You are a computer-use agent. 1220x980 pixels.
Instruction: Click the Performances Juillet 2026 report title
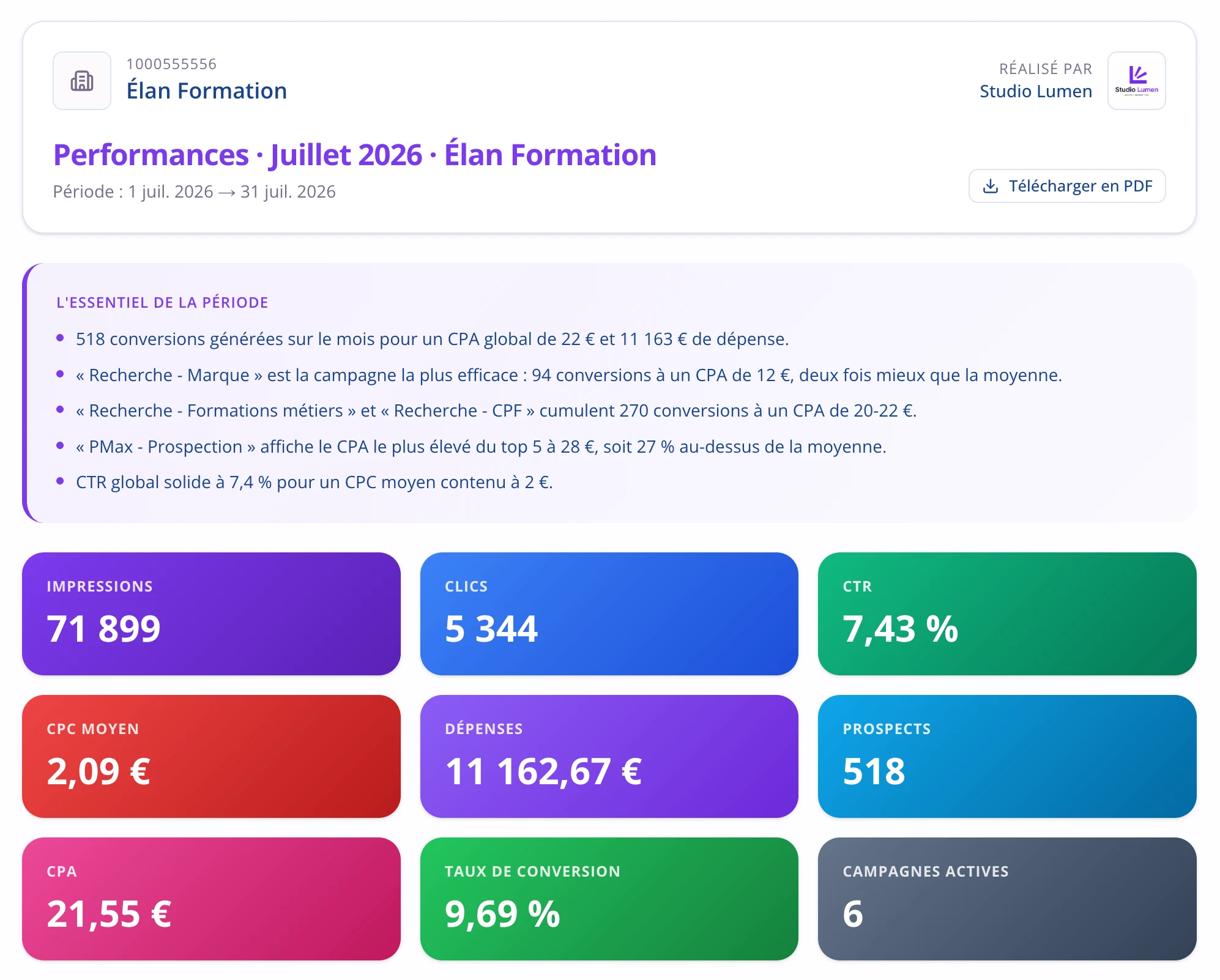(355, 155)
